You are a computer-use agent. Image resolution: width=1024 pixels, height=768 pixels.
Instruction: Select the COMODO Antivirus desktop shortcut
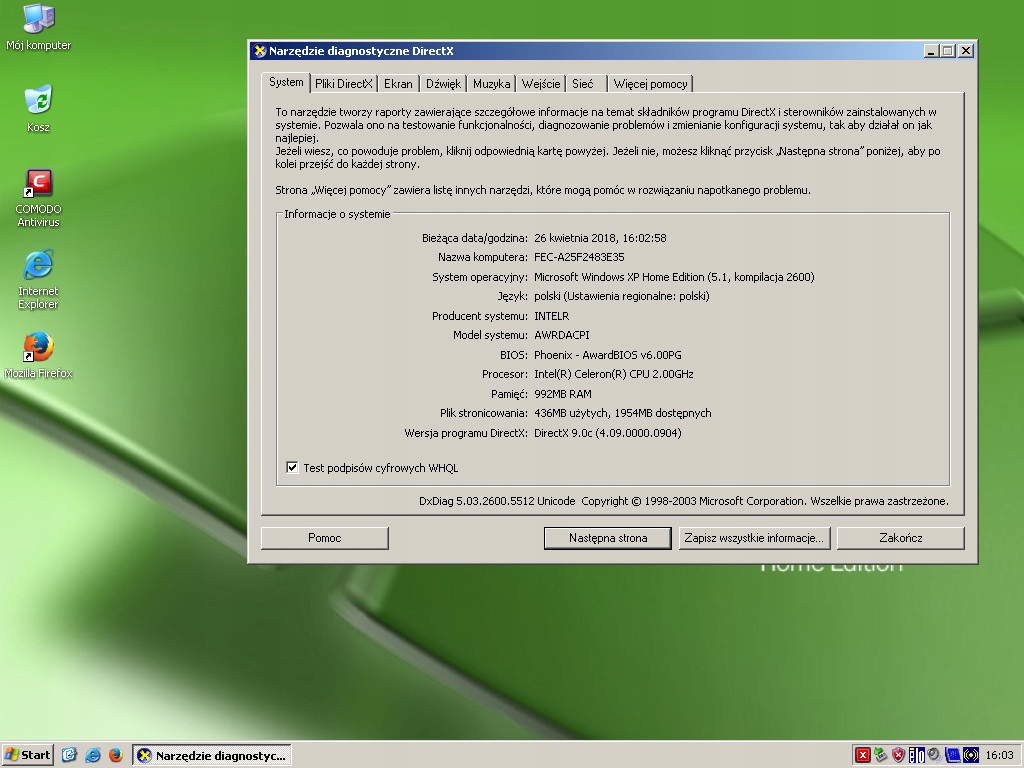pyautogui.click(x=38, y=197)
